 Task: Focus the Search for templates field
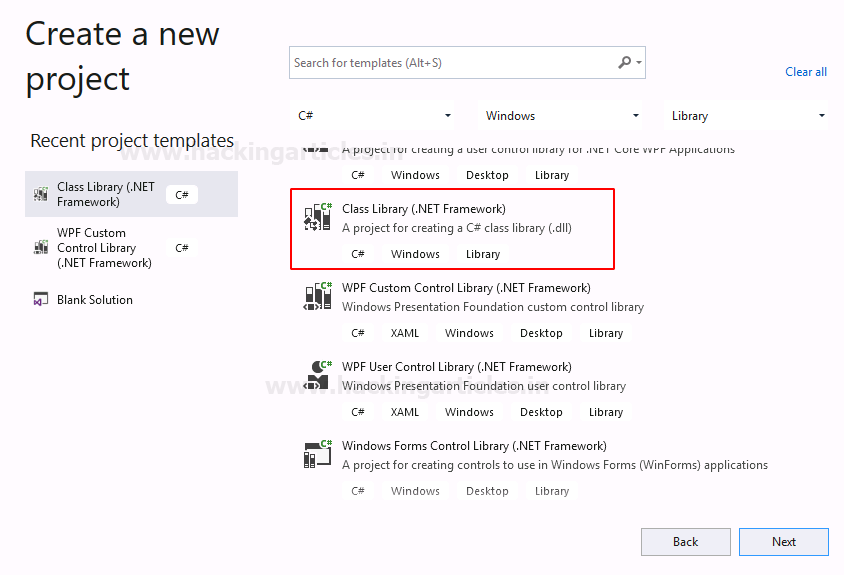pyautogui.click(x=467, y=62)
